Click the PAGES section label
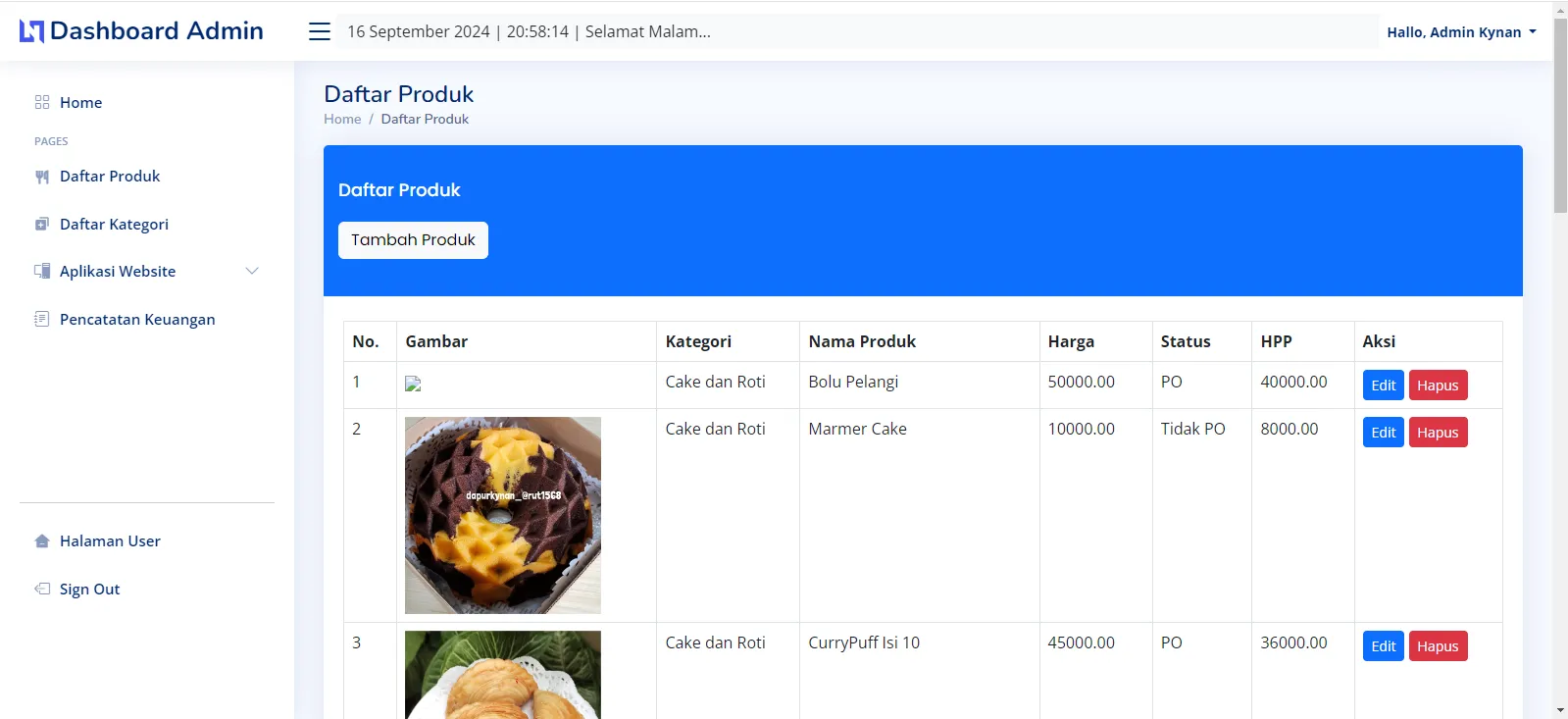The image size is (1568, 719). click(x=51, y=141)
